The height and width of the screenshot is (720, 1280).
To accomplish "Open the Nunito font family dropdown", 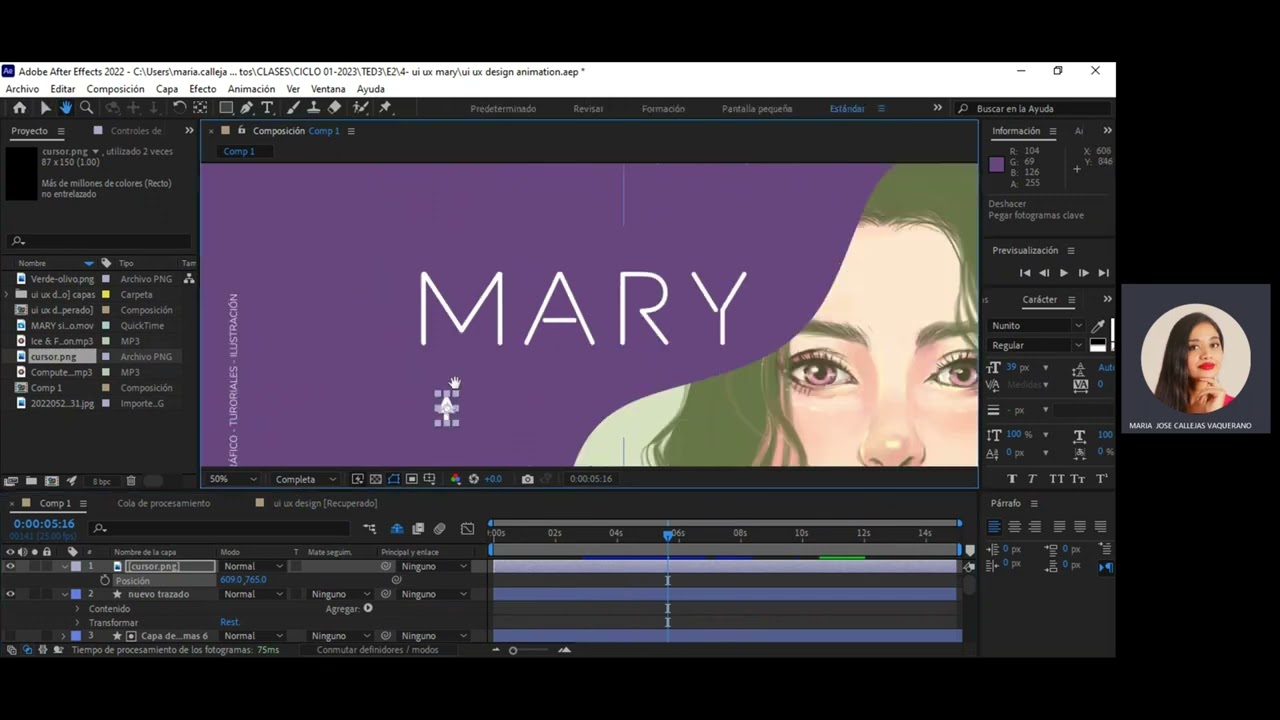I will pyautogui.click(x=1036, y=326).
